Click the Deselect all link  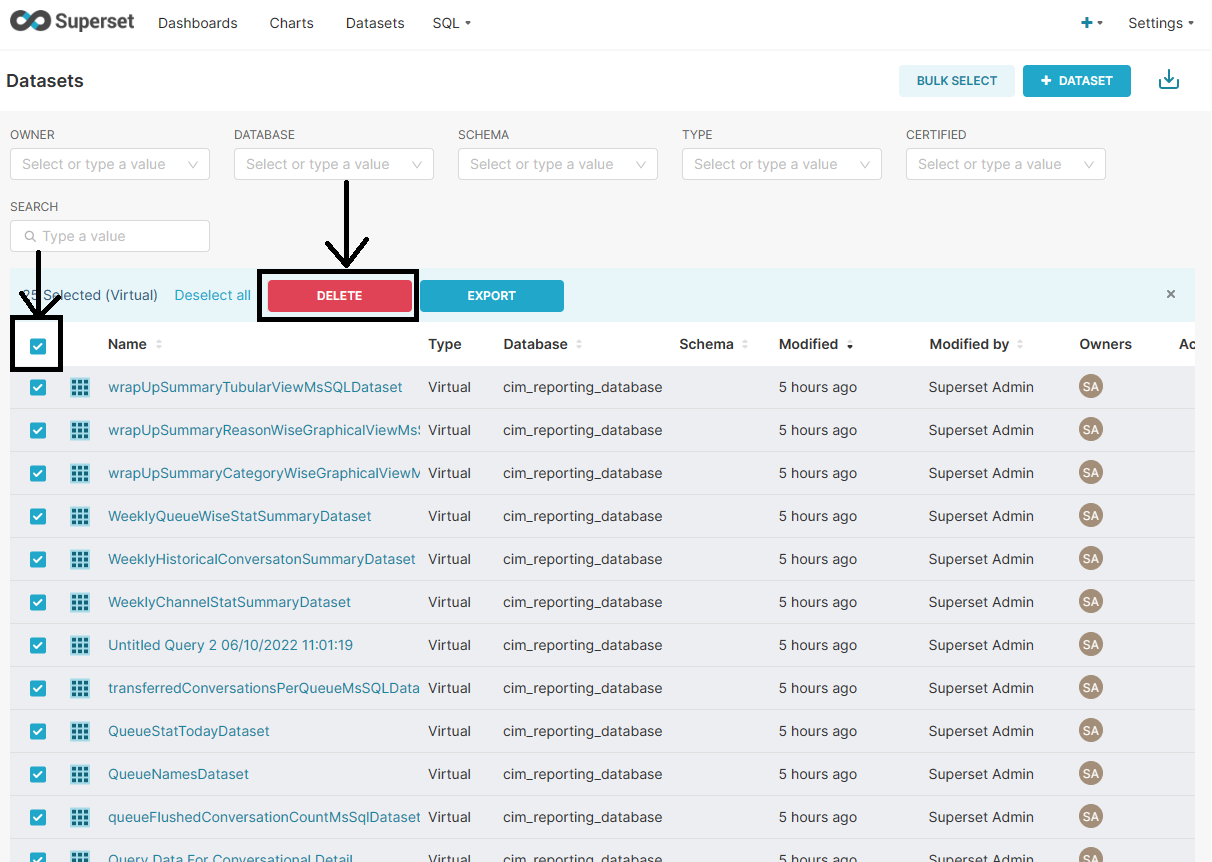pyautogui.click(x=212, y=295)
